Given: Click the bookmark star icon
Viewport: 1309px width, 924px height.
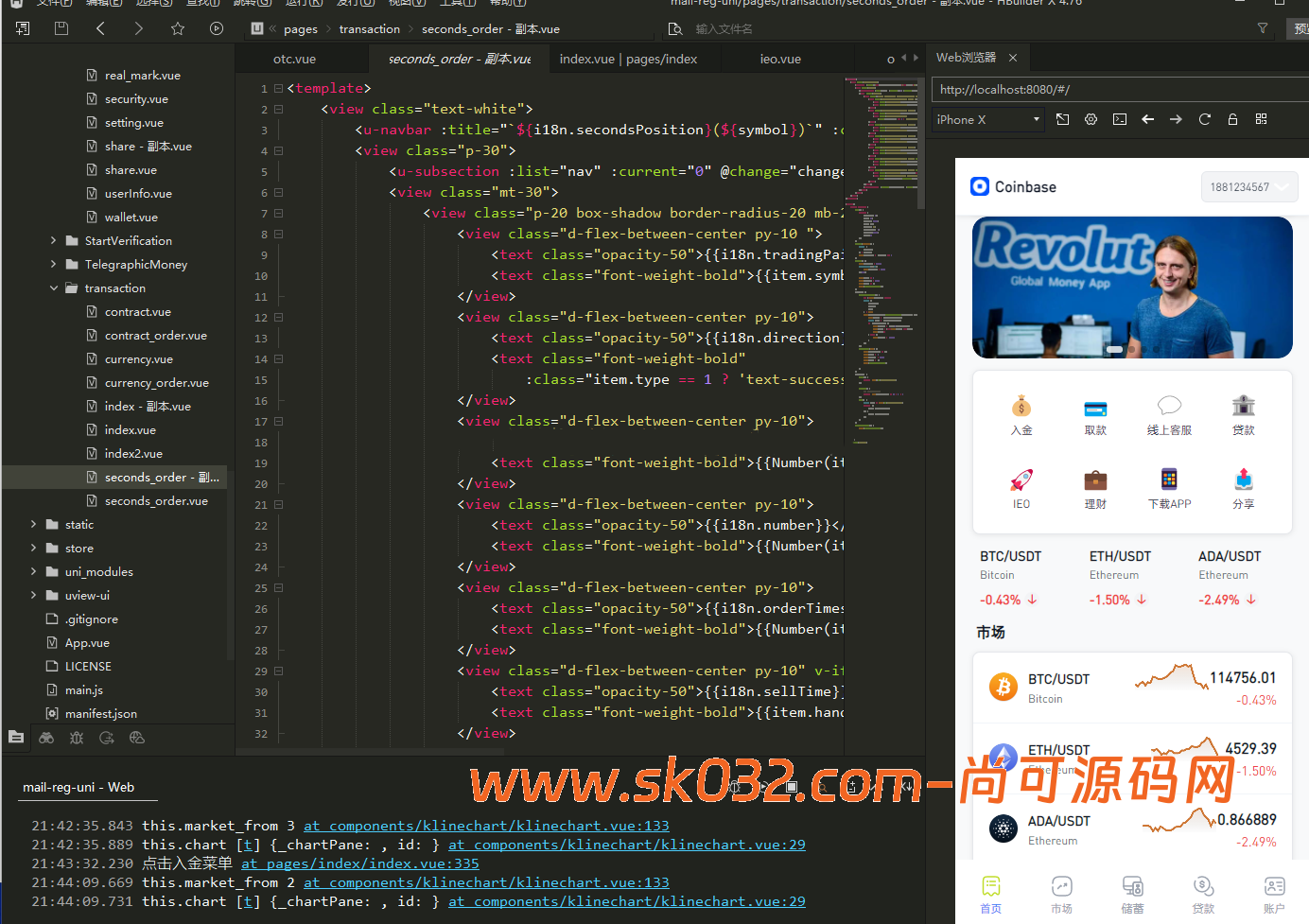Looking at the screenshot, I should (x=177, y=28).
